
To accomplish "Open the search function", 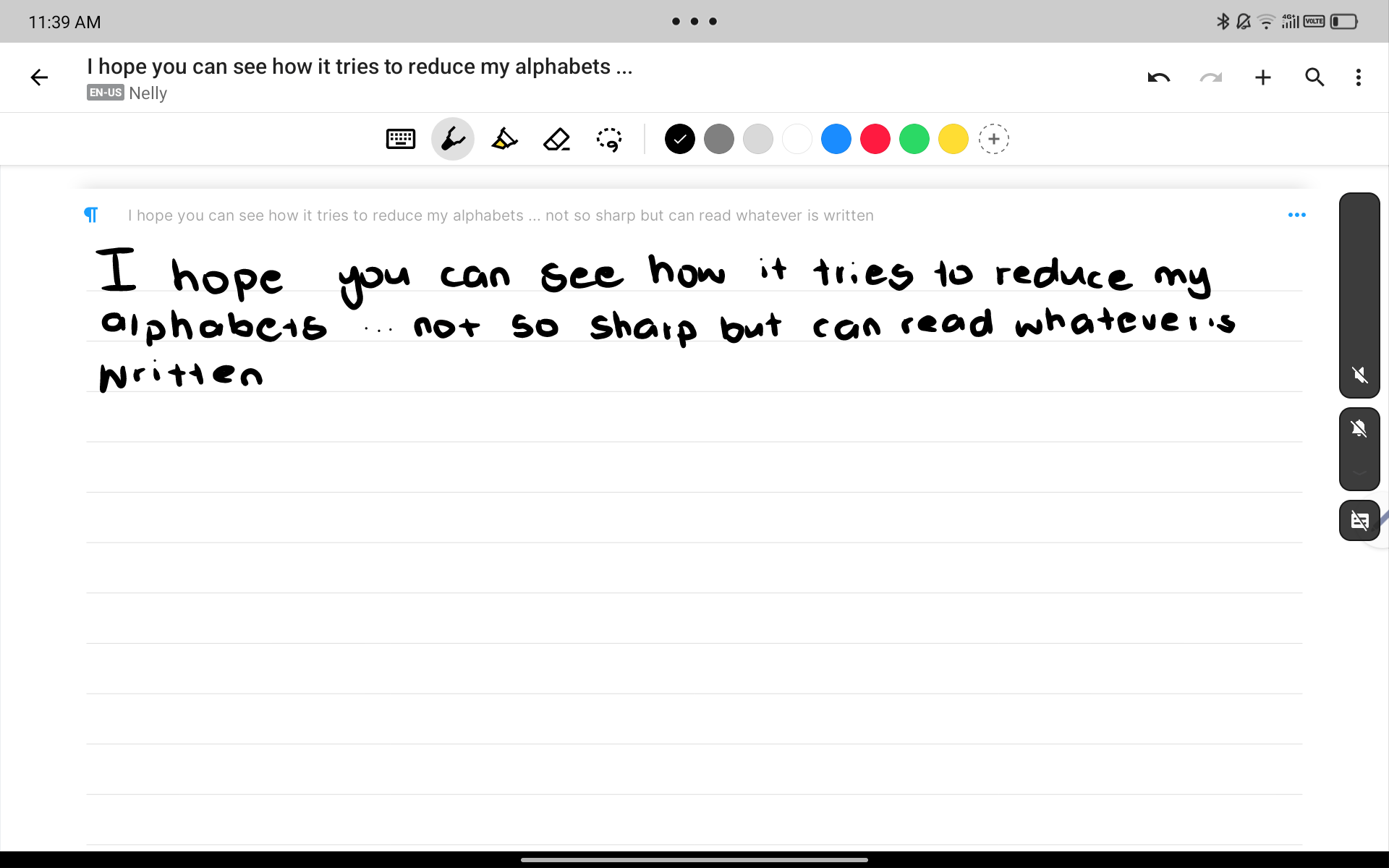I will point(1314,77).
